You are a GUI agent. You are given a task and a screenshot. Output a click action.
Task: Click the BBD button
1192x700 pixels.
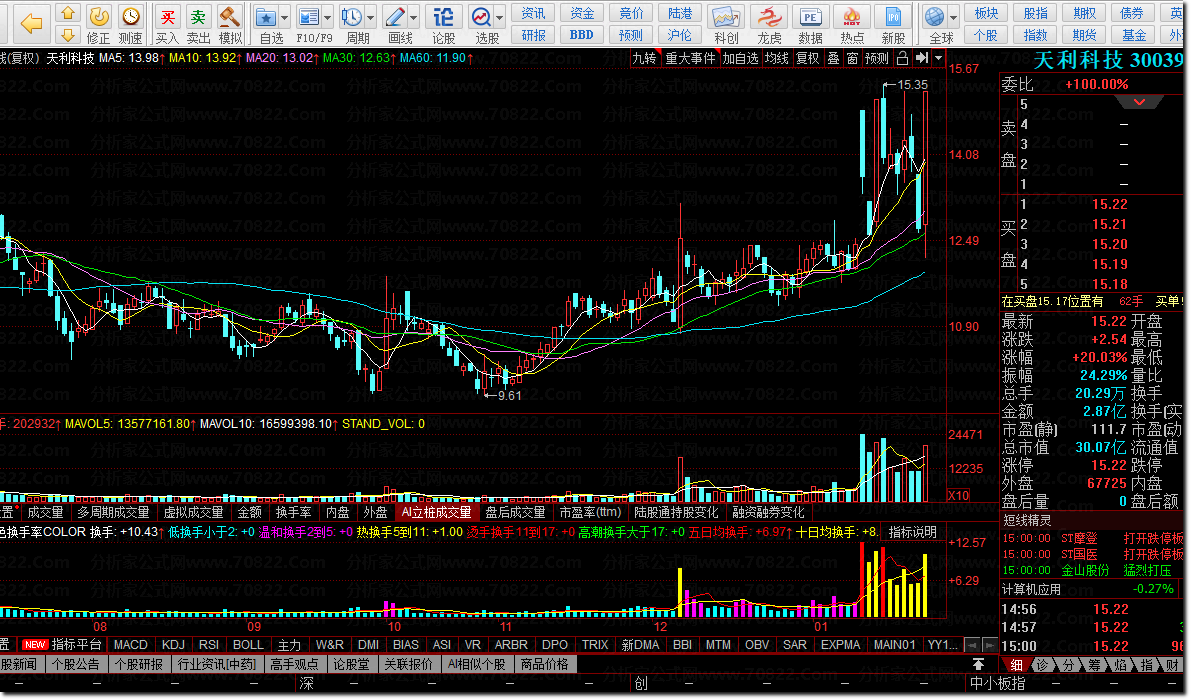point(582,35)
